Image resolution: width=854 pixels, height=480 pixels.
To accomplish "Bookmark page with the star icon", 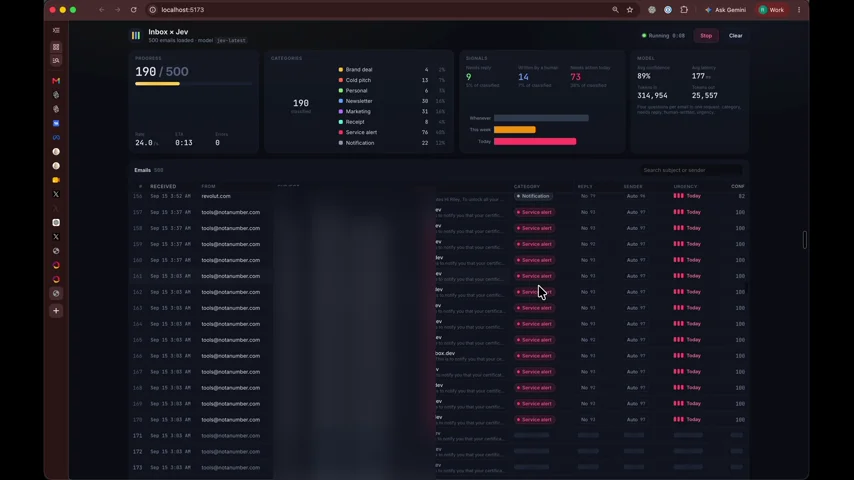I will (630, 10).
